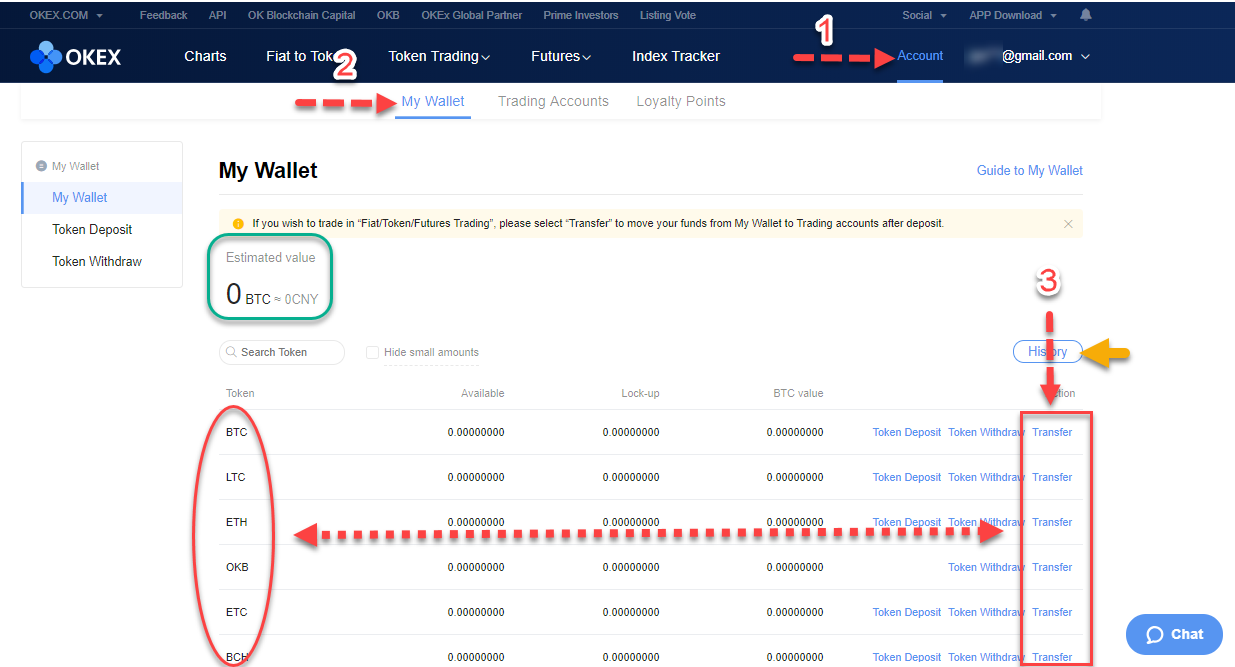The width and height of the screenshot is (1235, 667).
Task: Open the Guide to My Wallet link
Action: coord(1030,170)
